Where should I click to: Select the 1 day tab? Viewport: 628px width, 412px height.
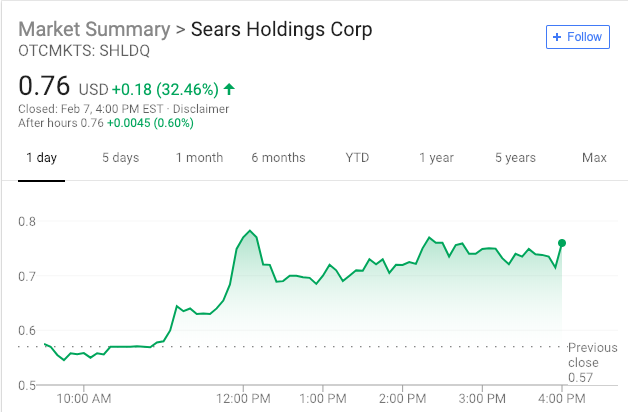click(x=41, y=158)
